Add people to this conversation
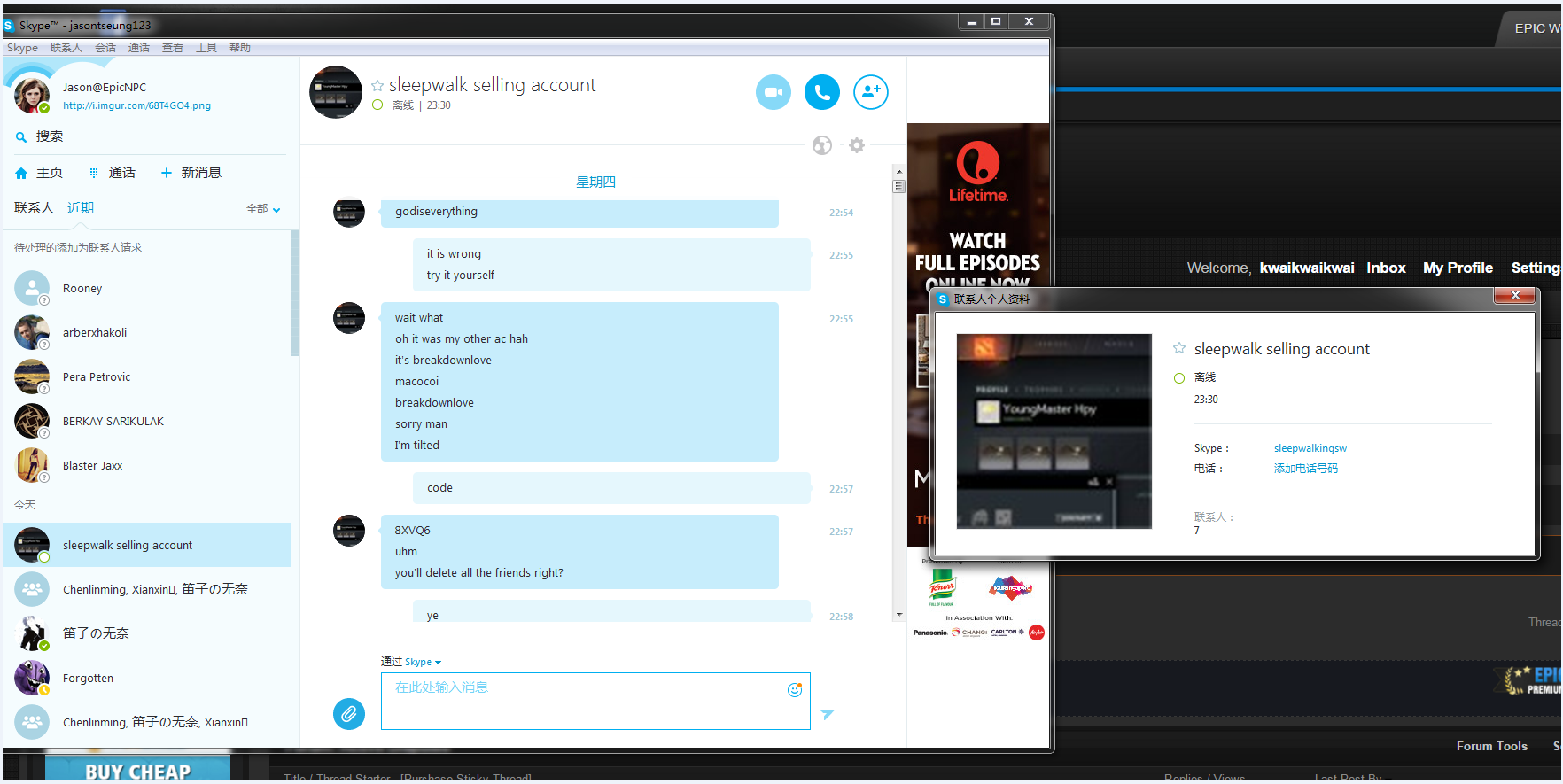Screen dimensions: 1563x784 click(871, 92)
